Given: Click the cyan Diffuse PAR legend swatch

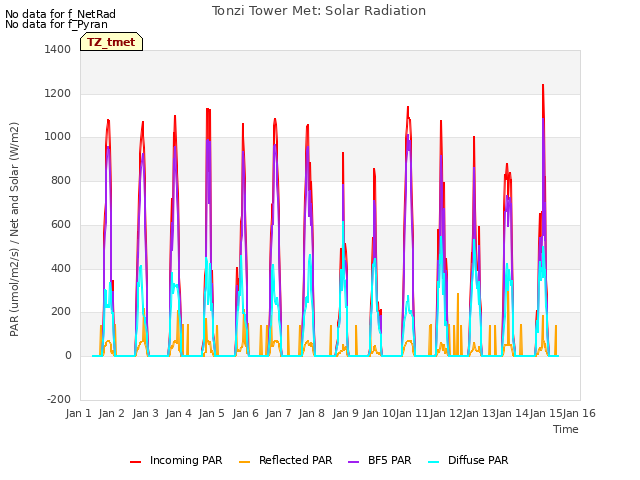Looking at the screenshot, I should click(x=434, y=462).
